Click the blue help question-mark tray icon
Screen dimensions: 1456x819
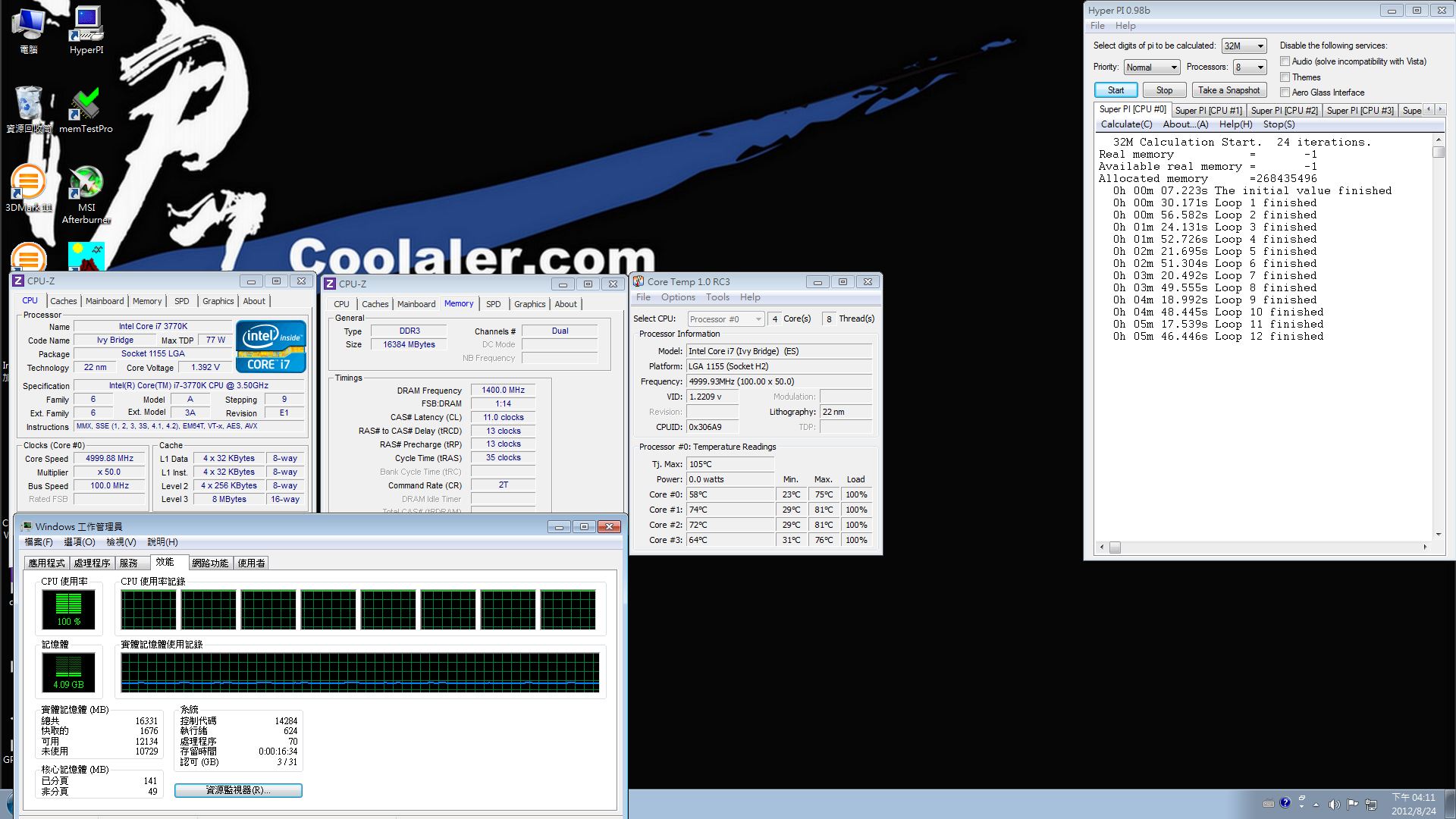1285,802
